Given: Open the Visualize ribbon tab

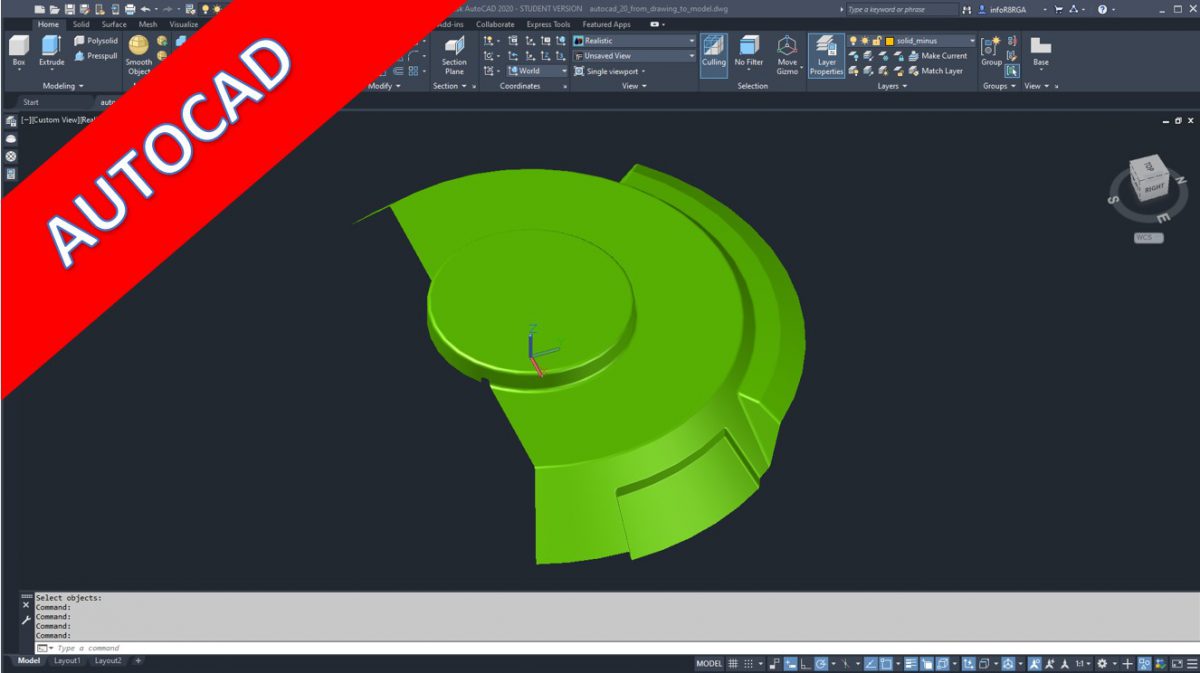Looking at the screenshot, I should [182, 23].
